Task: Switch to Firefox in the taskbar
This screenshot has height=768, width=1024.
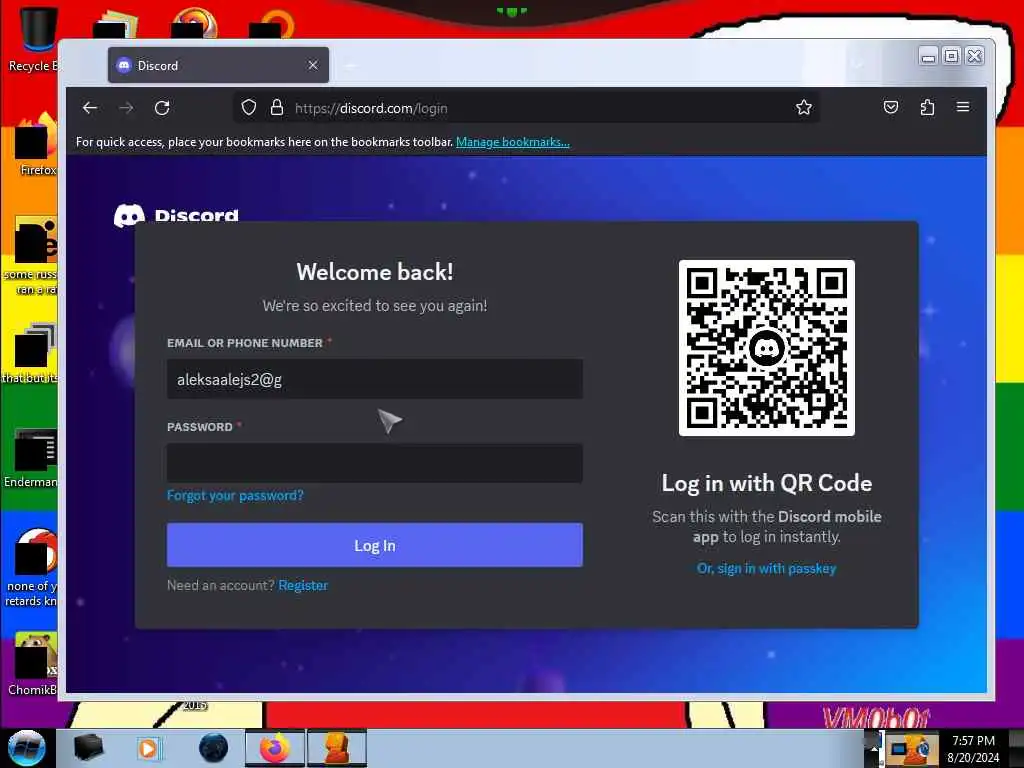Action: pos(275,748)
